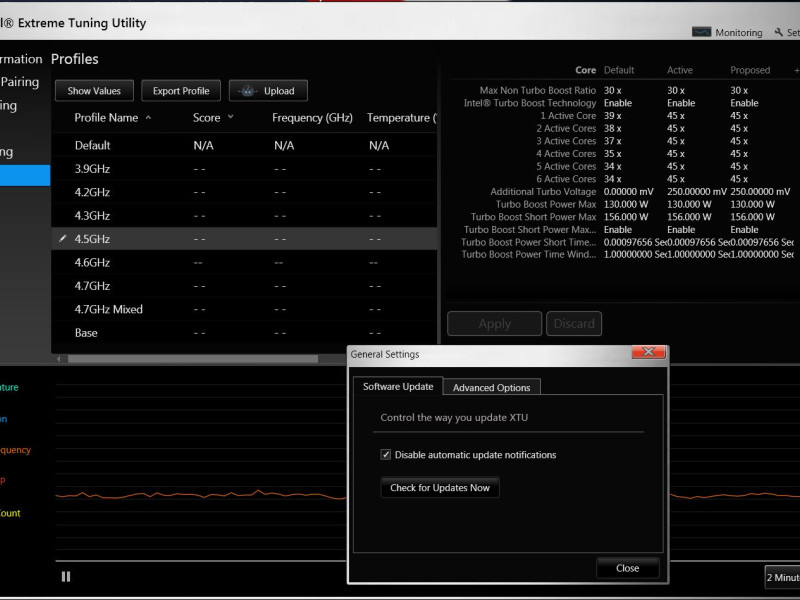
Task: Select the 4.6GHz profile
Action: [244, 262]
